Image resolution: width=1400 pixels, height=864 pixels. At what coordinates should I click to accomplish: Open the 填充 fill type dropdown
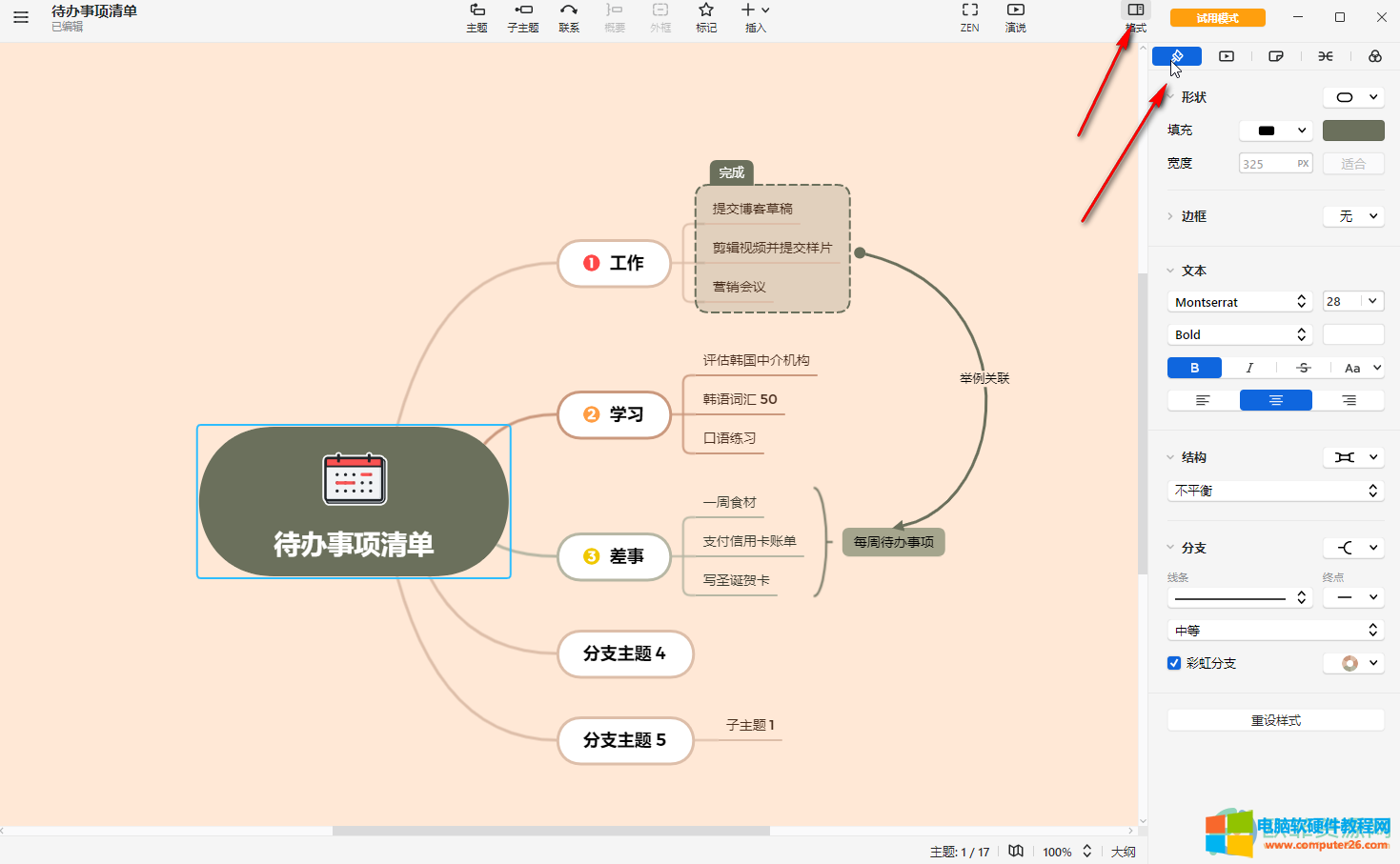(1276, 131)
